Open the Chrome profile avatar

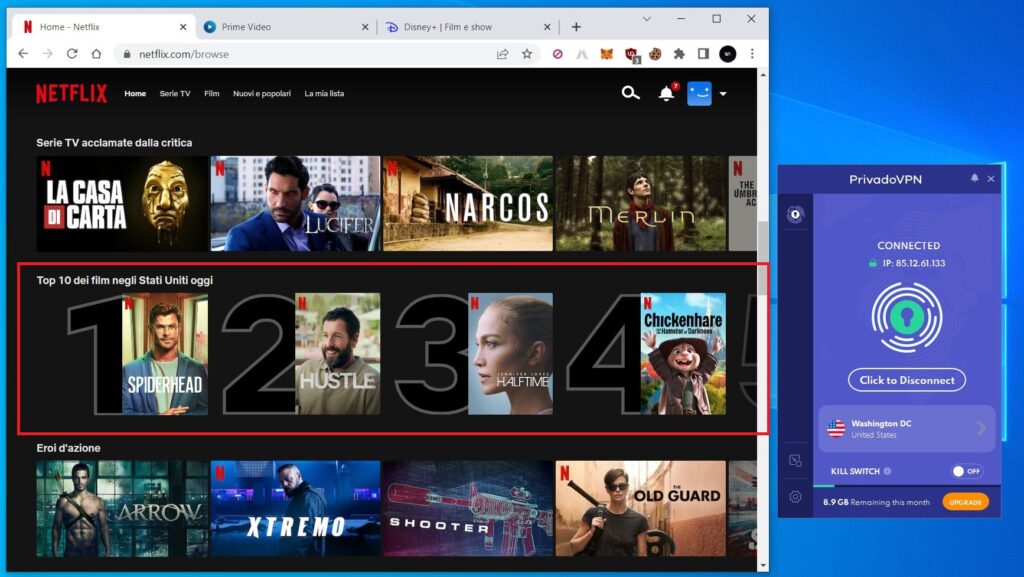pos(728,54)
